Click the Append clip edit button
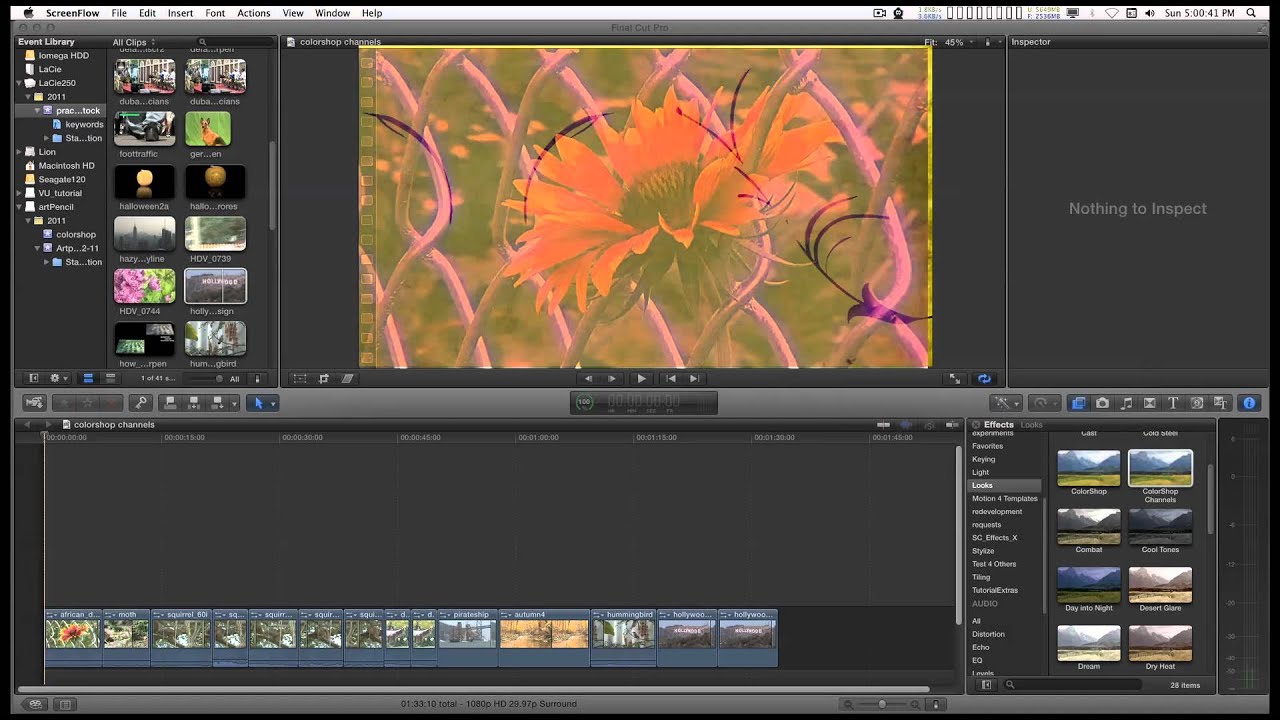 pyautogui.click(x=216, y=403)
